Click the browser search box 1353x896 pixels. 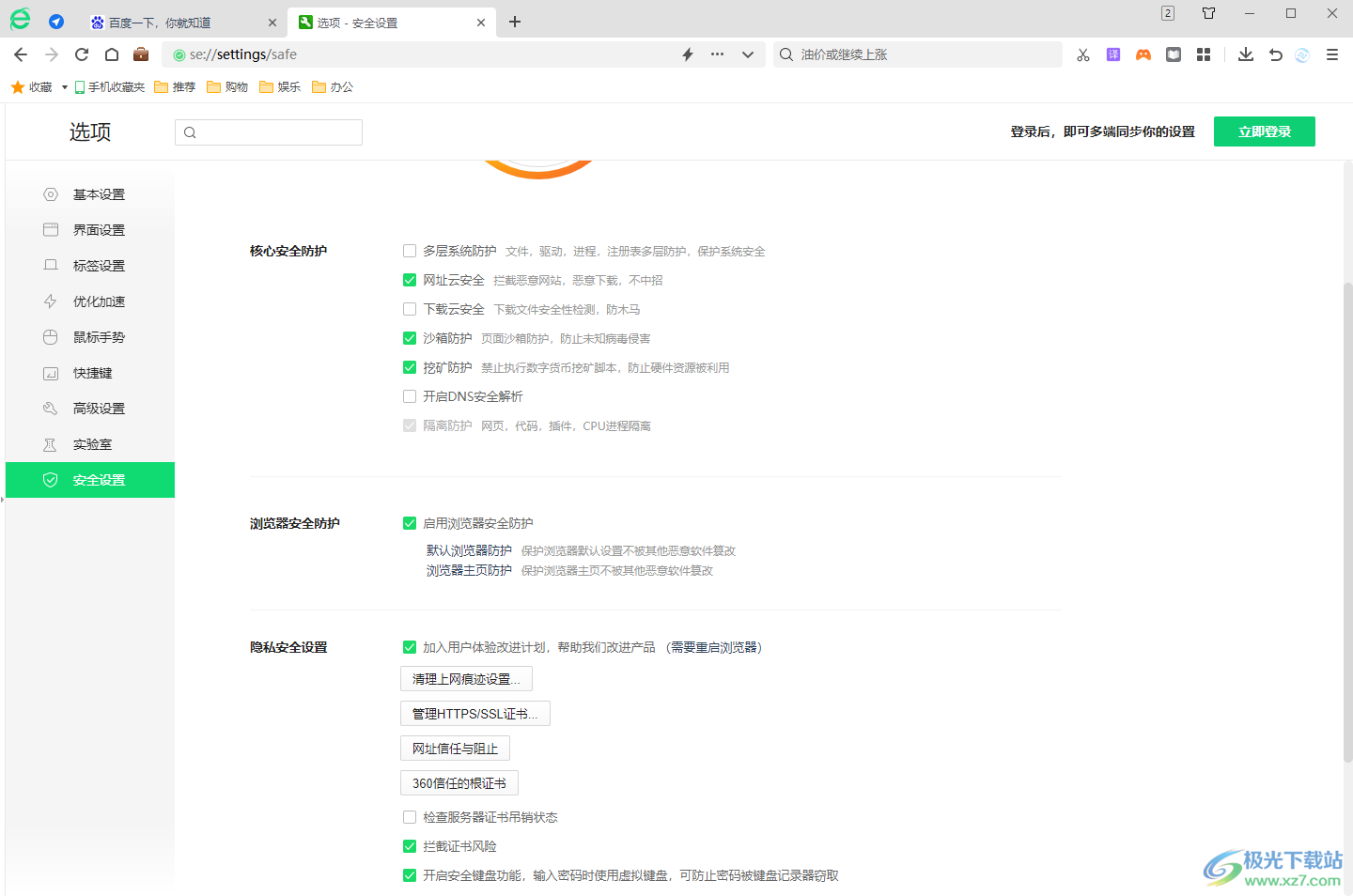pyautogui.click(x=917, y=54)
